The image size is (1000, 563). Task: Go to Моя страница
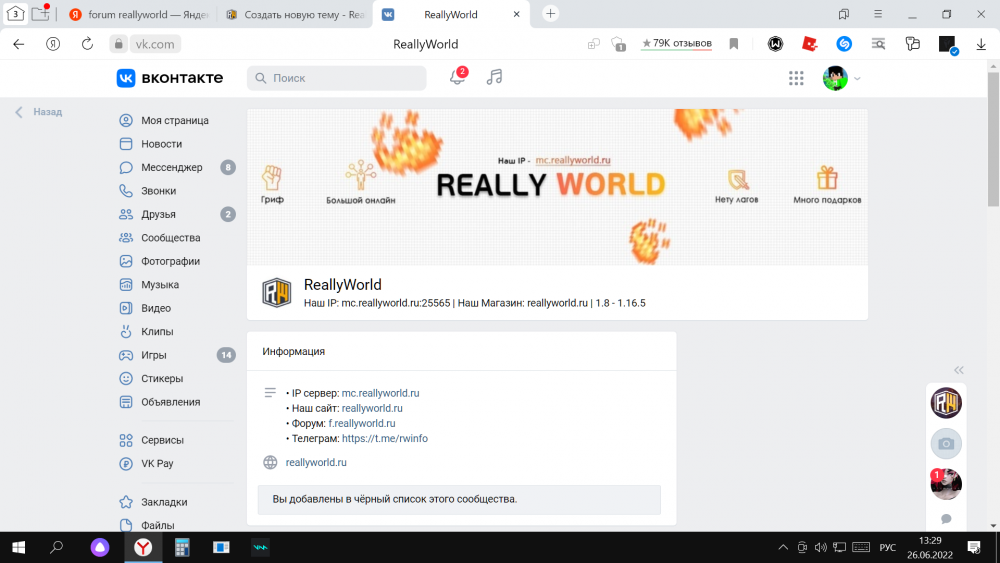pyautogui.click(x=177, y=121)
